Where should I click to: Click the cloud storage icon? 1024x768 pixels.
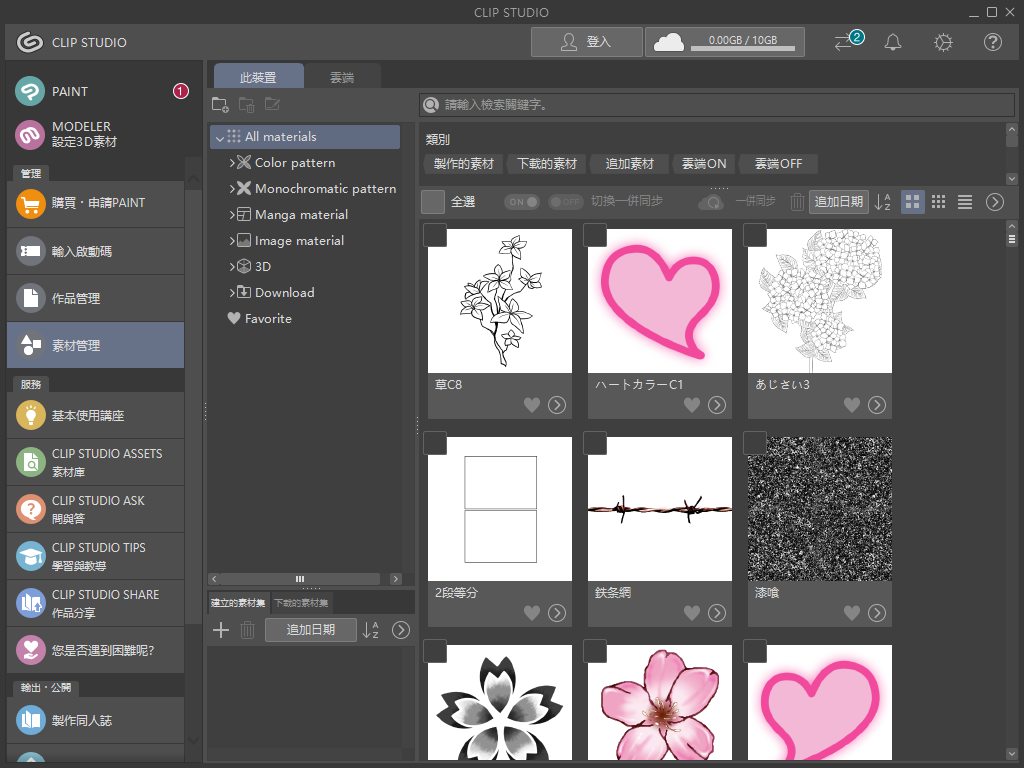point(668,42)
